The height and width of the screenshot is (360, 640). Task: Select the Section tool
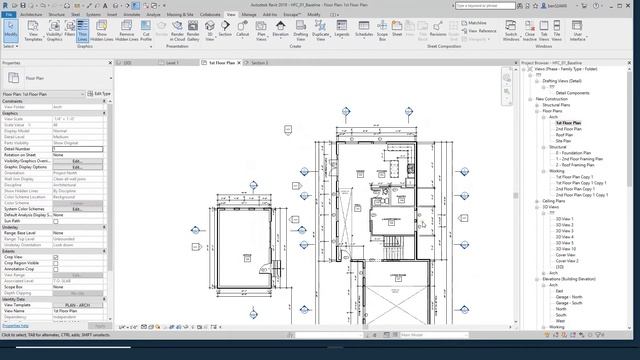click(x=225, y=29)
